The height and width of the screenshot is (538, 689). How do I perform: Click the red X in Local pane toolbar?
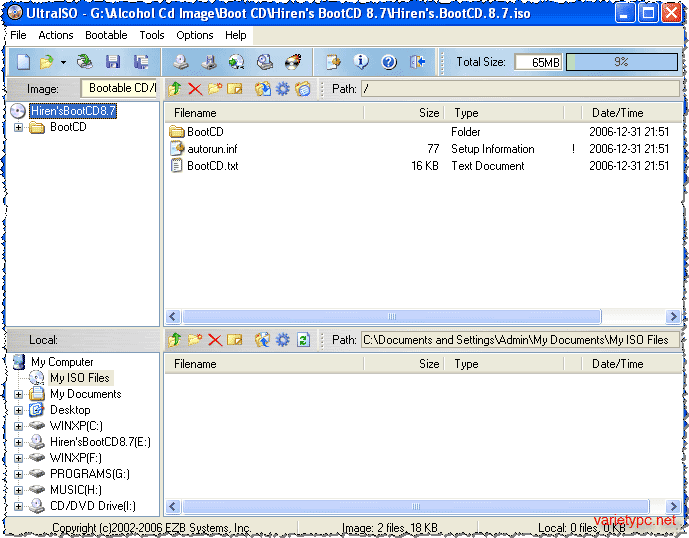[215, 340]
